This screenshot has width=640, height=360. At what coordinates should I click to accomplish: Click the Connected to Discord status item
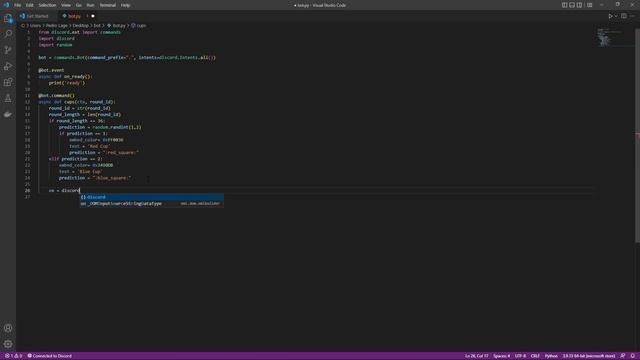click(x=50, y=356)
